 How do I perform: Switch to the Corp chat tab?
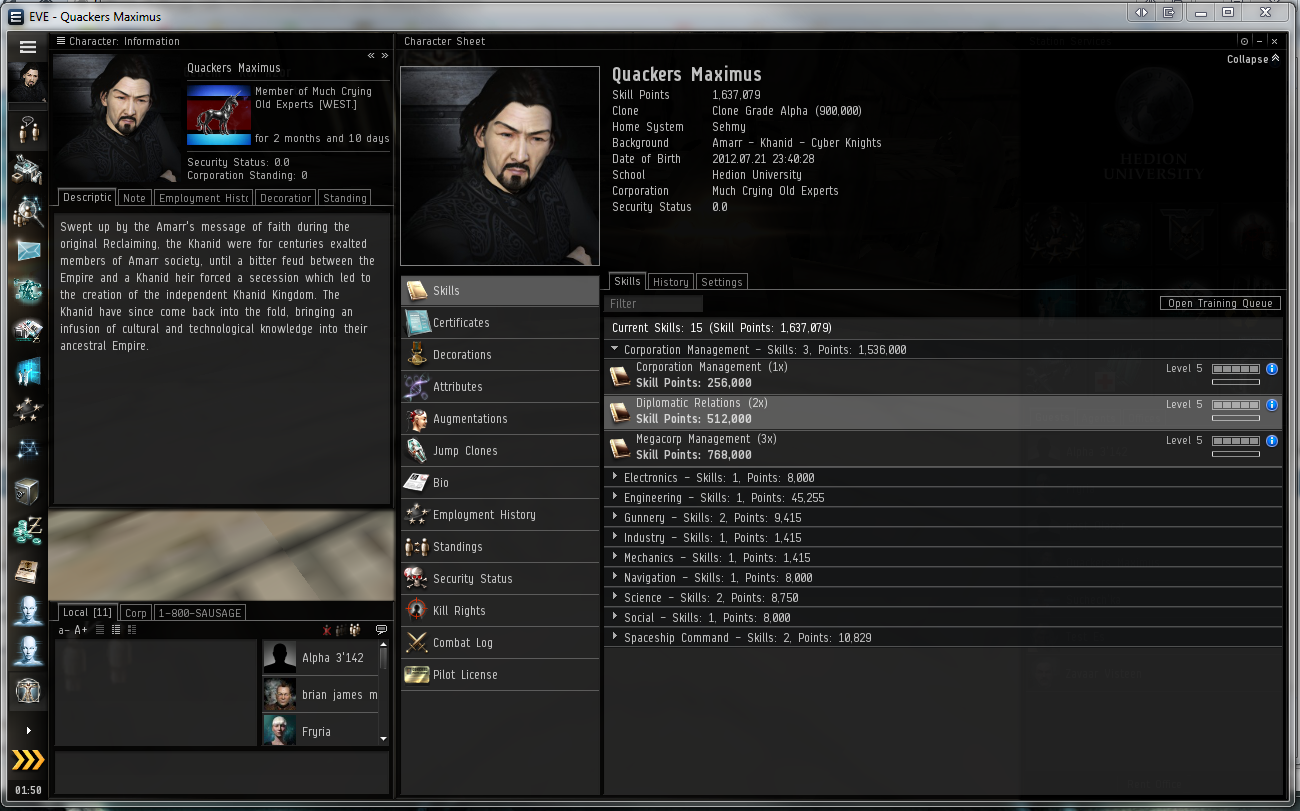point(135,613)
